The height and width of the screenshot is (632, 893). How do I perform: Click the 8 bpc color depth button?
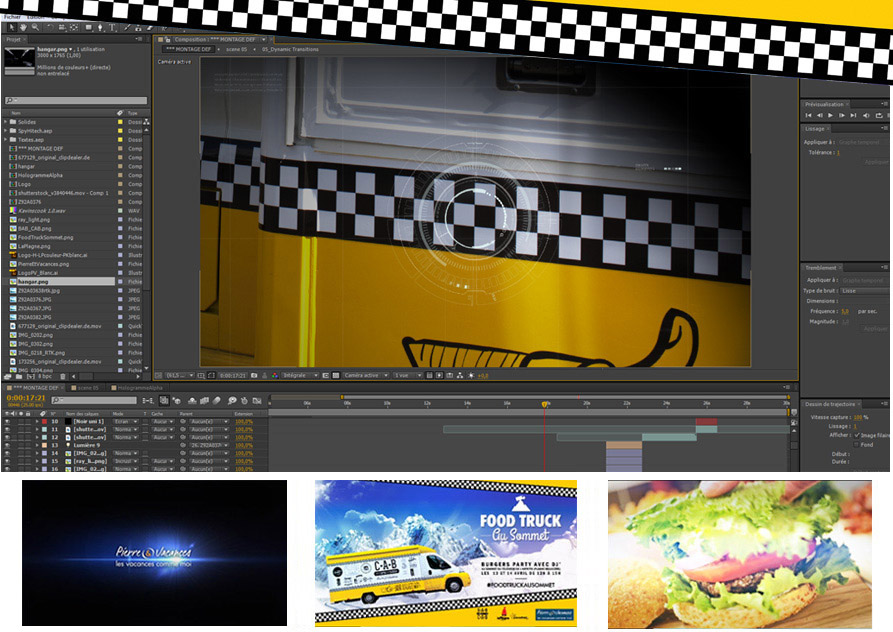[46, 376]
